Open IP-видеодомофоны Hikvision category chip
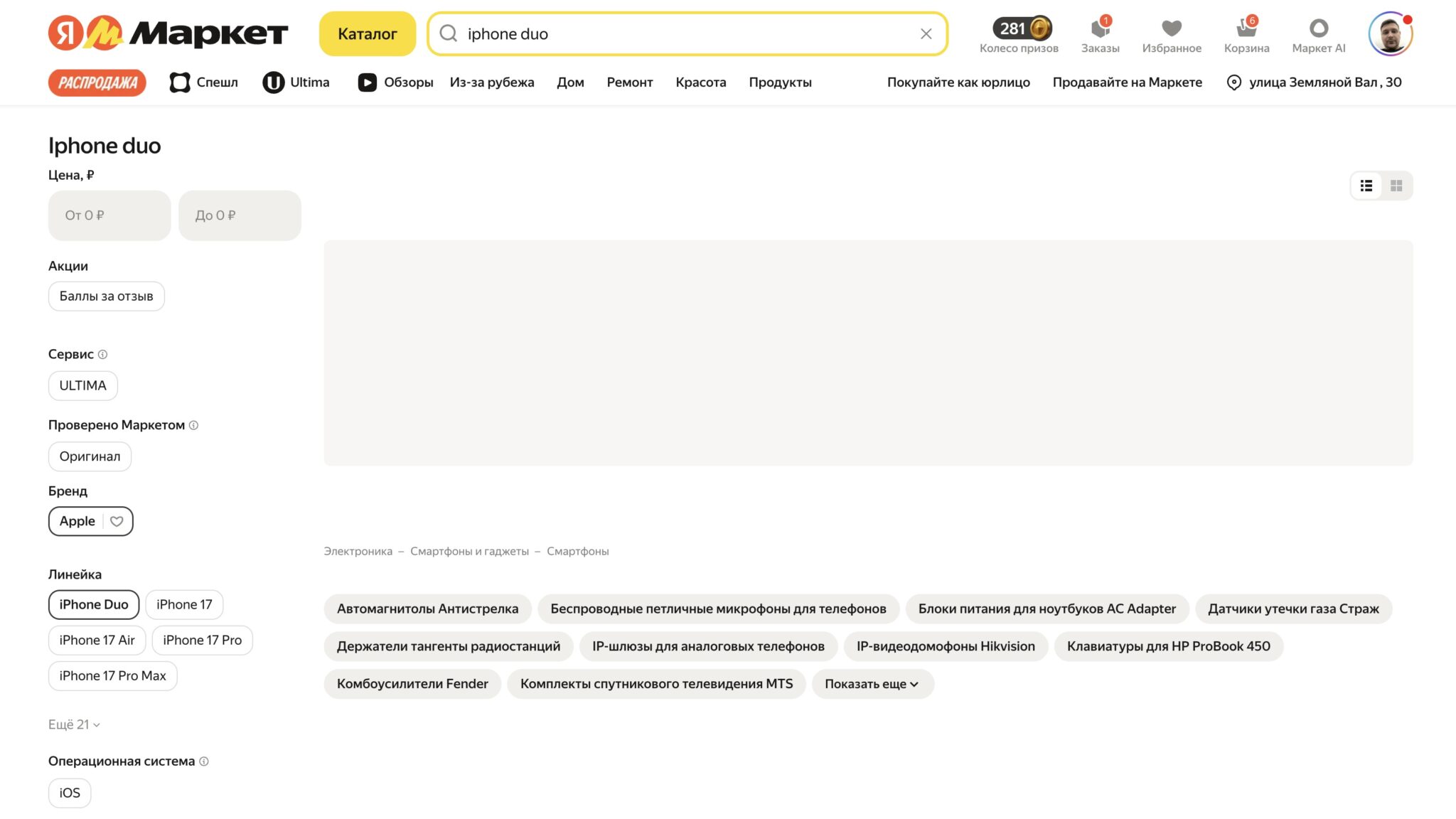 point(946,646)
